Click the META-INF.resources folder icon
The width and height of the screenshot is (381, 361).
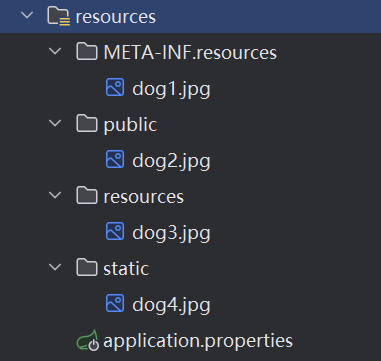coord(87,52)
